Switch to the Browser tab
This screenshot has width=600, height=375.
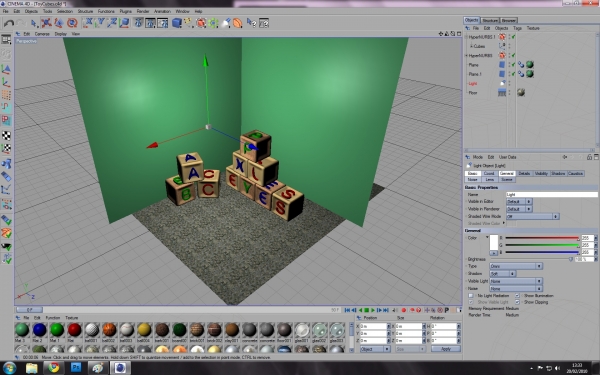[509, 20]
